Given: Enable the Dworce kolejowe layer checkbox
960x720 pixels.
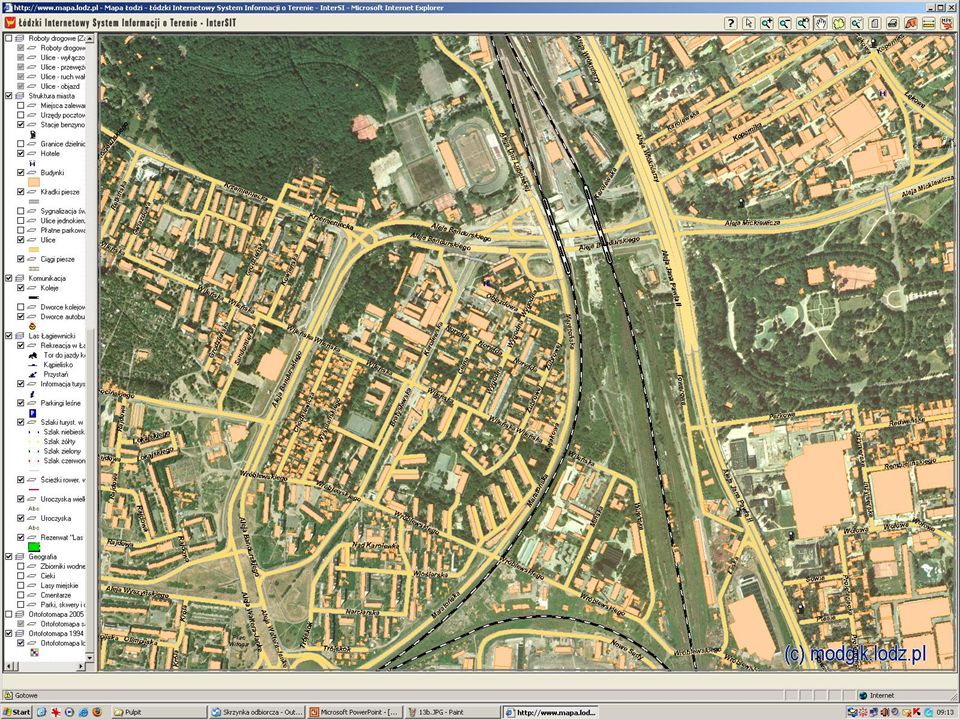Looking at the screenshot, I should pos(20,307).
